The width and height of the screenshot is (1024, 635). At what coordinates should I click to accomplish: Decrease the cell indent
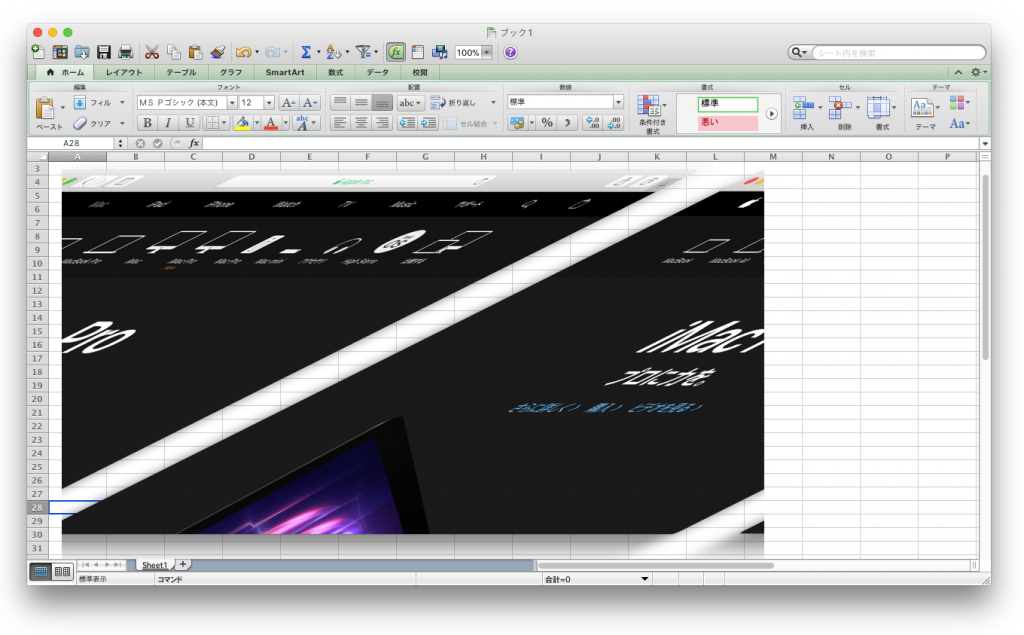pyautogui.click(x=407, y=122)
